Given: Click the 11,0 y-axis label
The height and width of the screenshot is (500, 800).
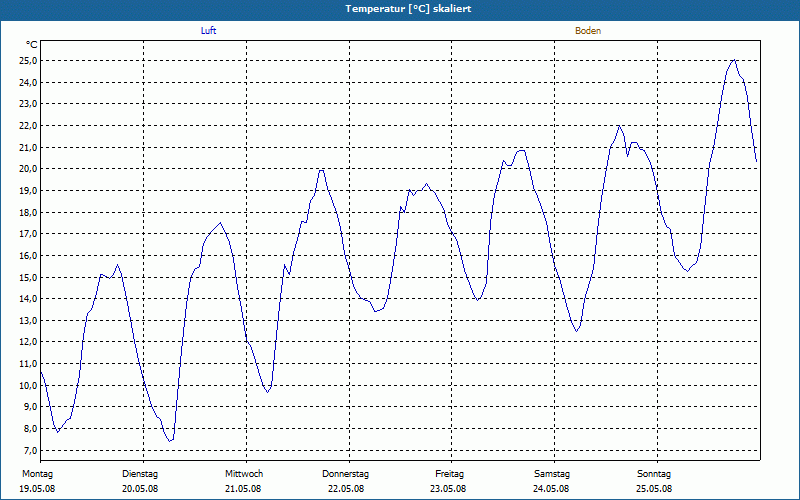Looking at the screenshot, I should (x=28, y=364).
